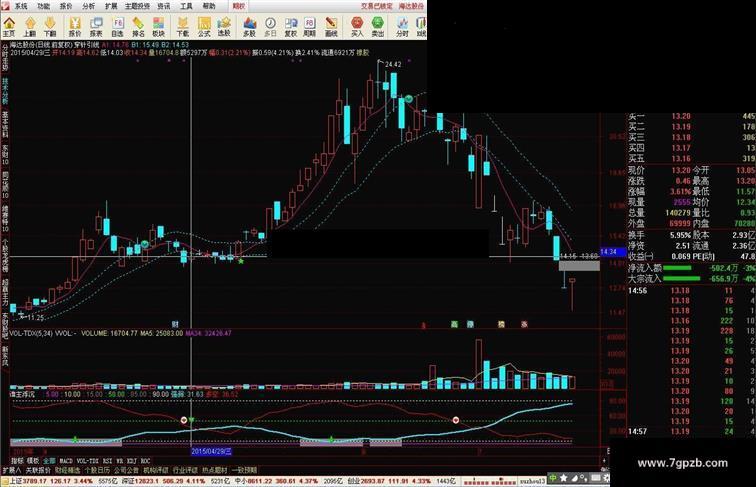Open the 自选 watchlist F6 icon
The image size is (756, 487).
click(117, 27)
